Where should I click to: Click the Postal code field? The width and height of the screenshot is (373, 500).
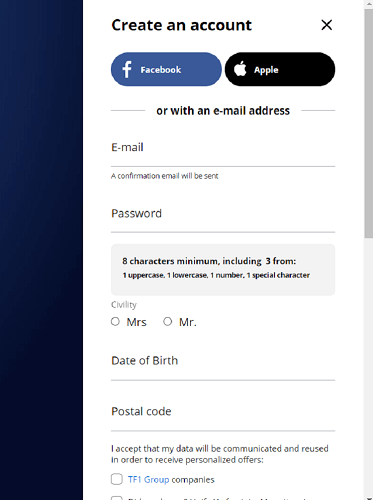(x=223, y=413)
